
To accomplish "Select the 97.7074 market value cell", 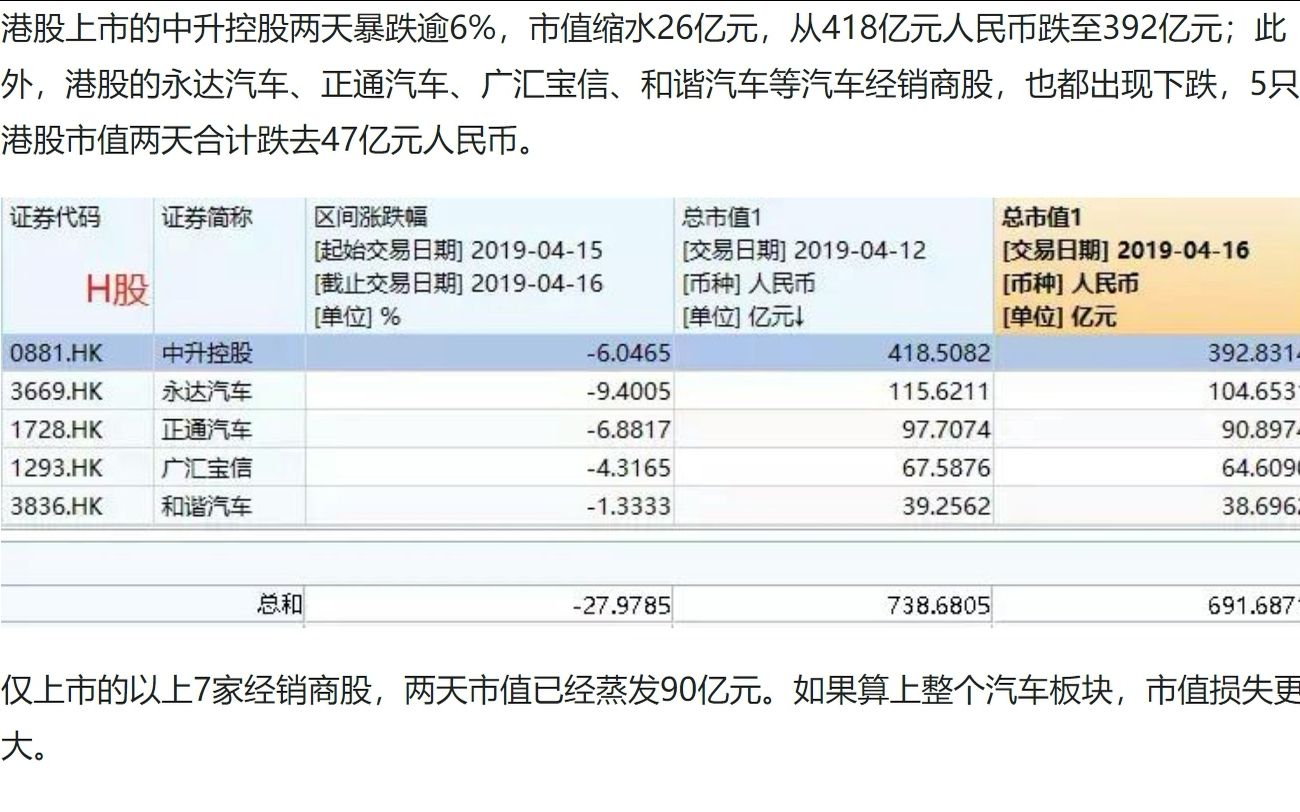I will coord(834,429).
